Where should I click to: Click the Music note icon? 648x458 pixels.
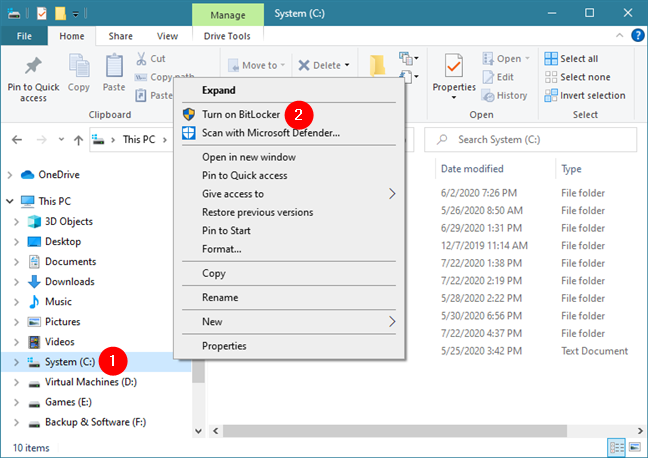point(34,302)
